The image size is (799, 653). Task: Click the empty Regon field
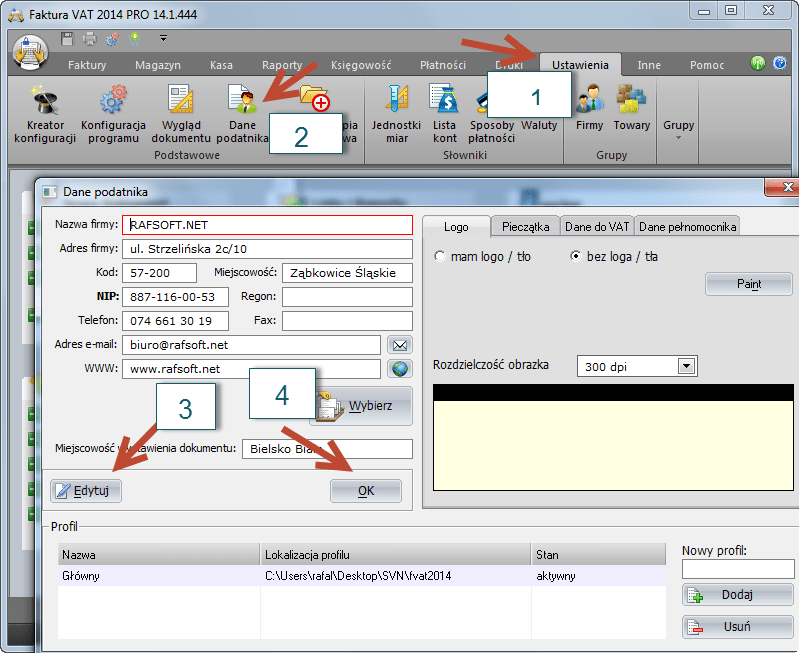pyautogui.click(x=347, y=297)
